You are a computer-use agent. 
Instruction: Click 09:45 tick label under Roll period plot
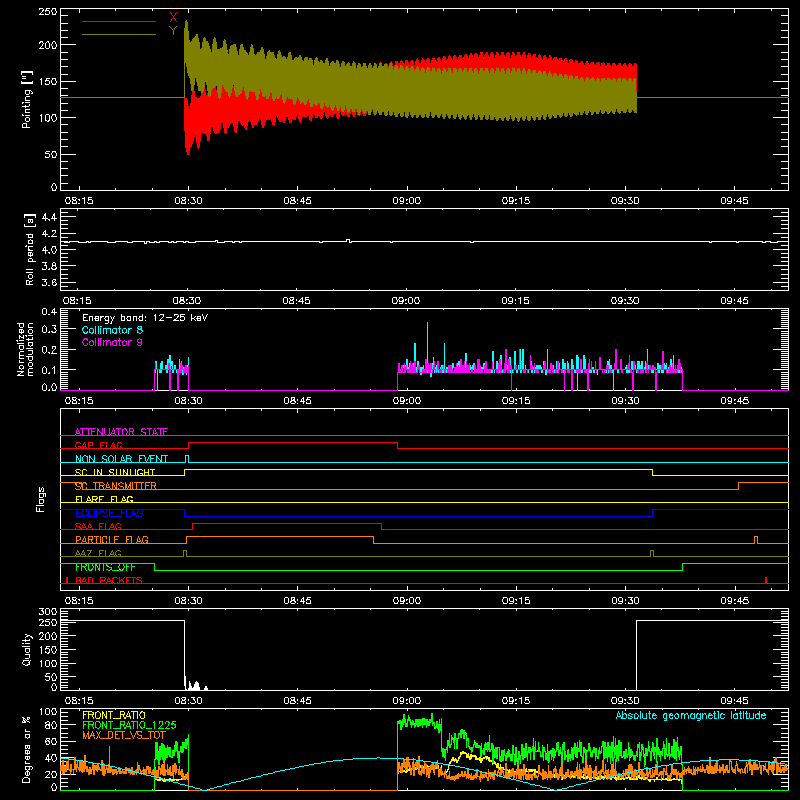[734, 301]
